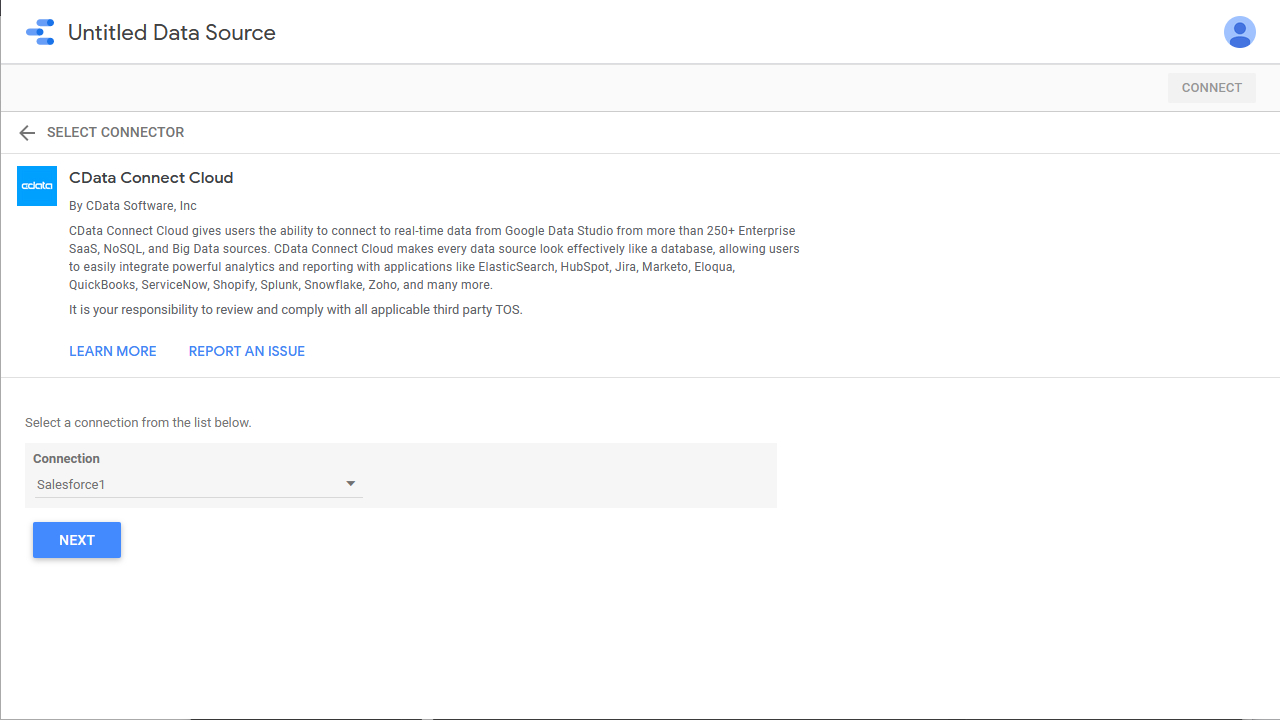Click the Data Studio logo icon
The image size is (1280, 720).
pos(40,32)
